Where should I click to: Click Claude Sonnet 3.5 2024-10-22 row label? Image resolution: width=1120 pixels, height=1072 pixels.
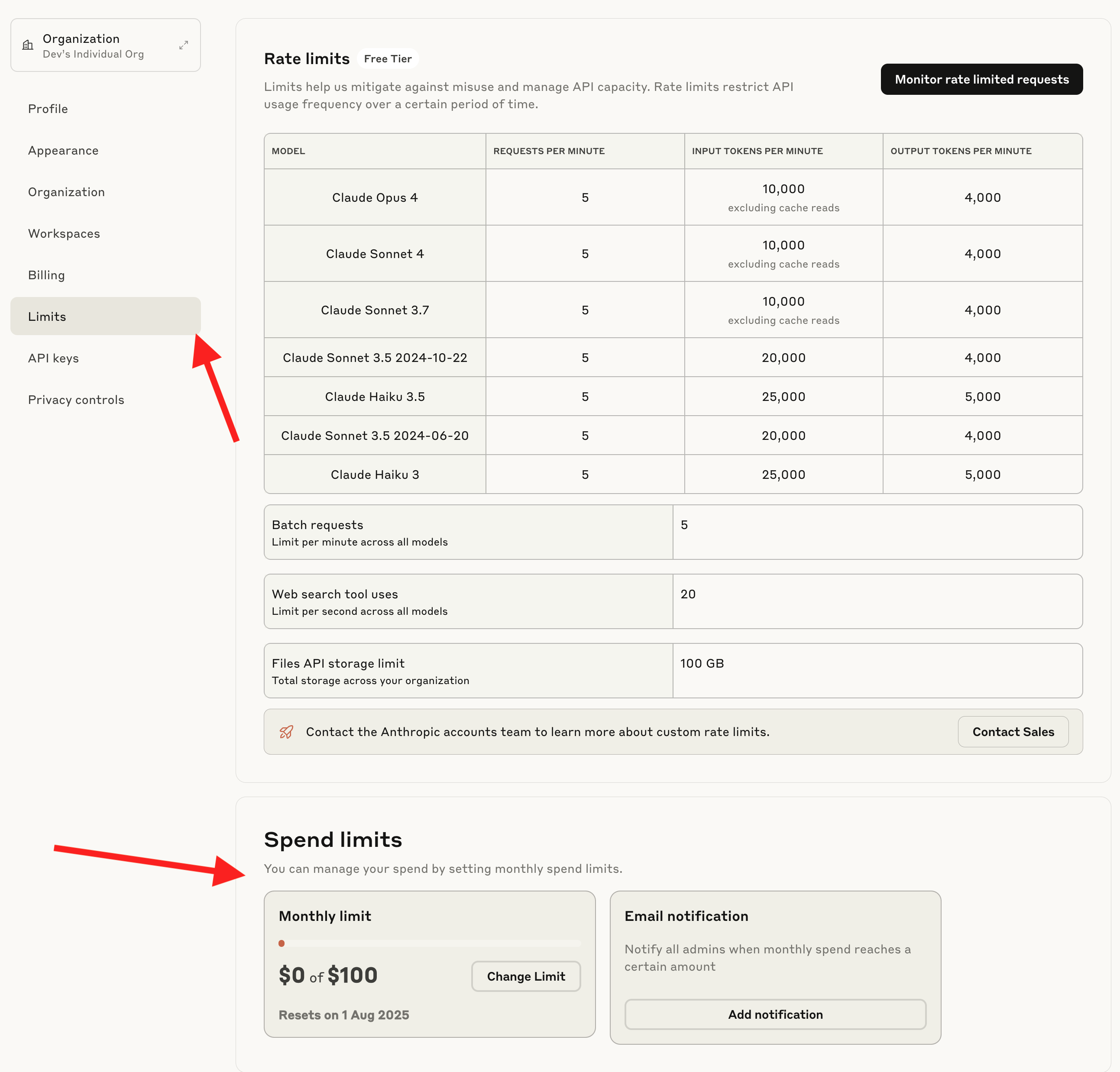coord(375,358)
